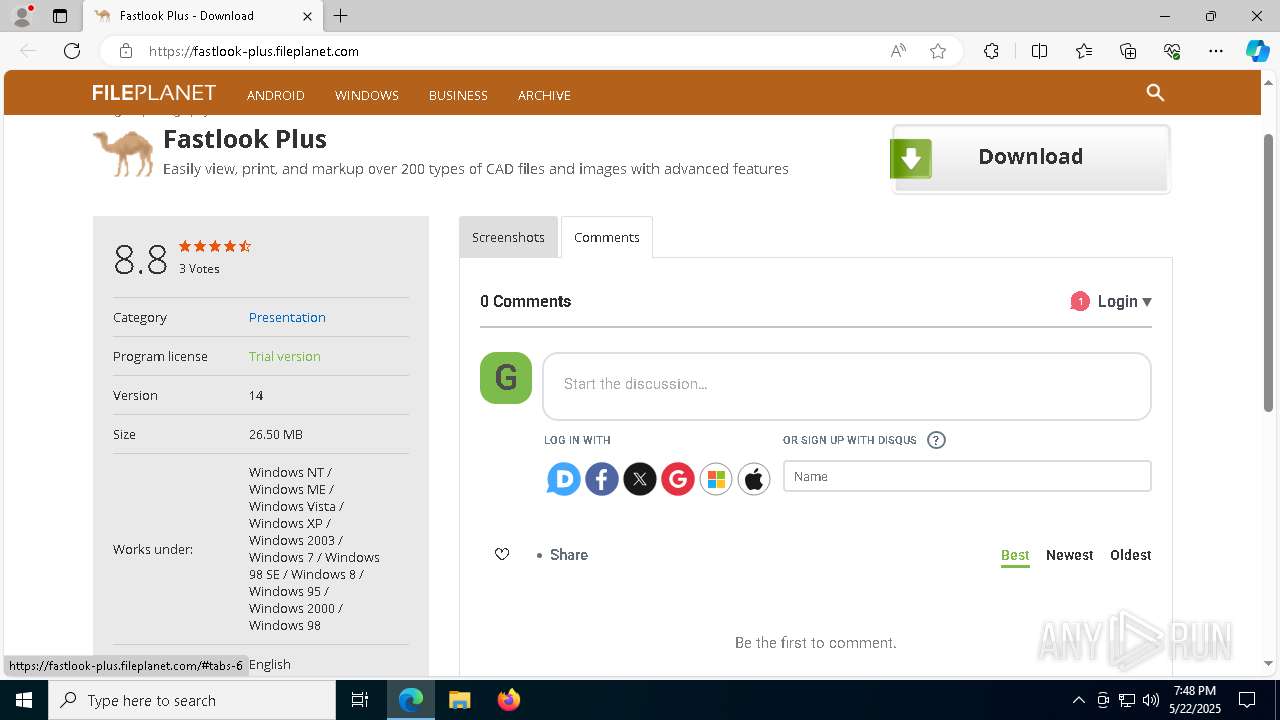Open Edge Settings and more menu

click(1216, 51)
